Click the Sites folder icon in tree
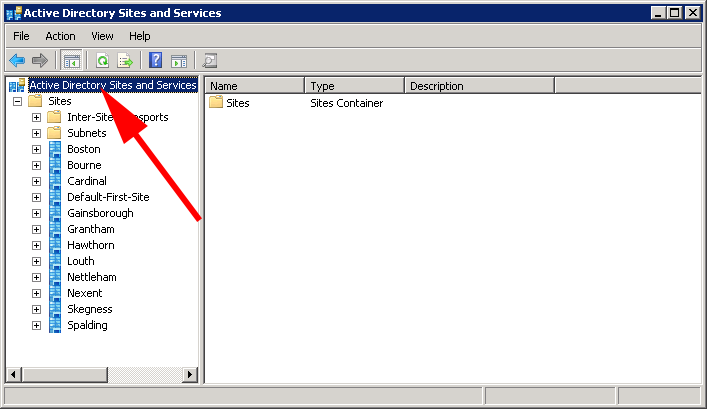The width and height of the screenshot is (707, 409). tap(35, 101)
